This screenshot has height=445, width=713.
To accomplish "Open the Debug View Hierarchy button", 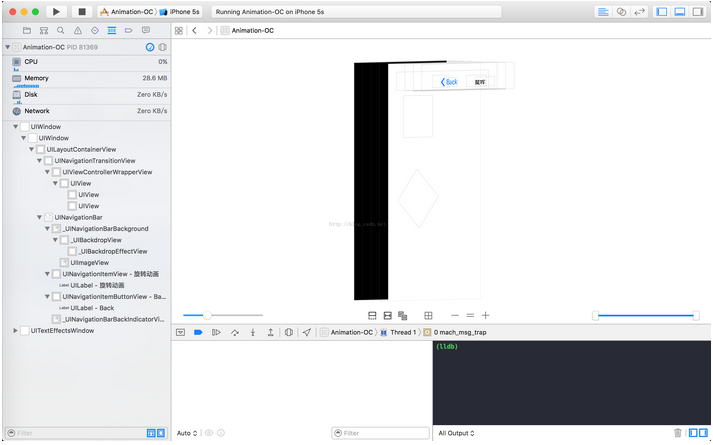I will [288, 332].
